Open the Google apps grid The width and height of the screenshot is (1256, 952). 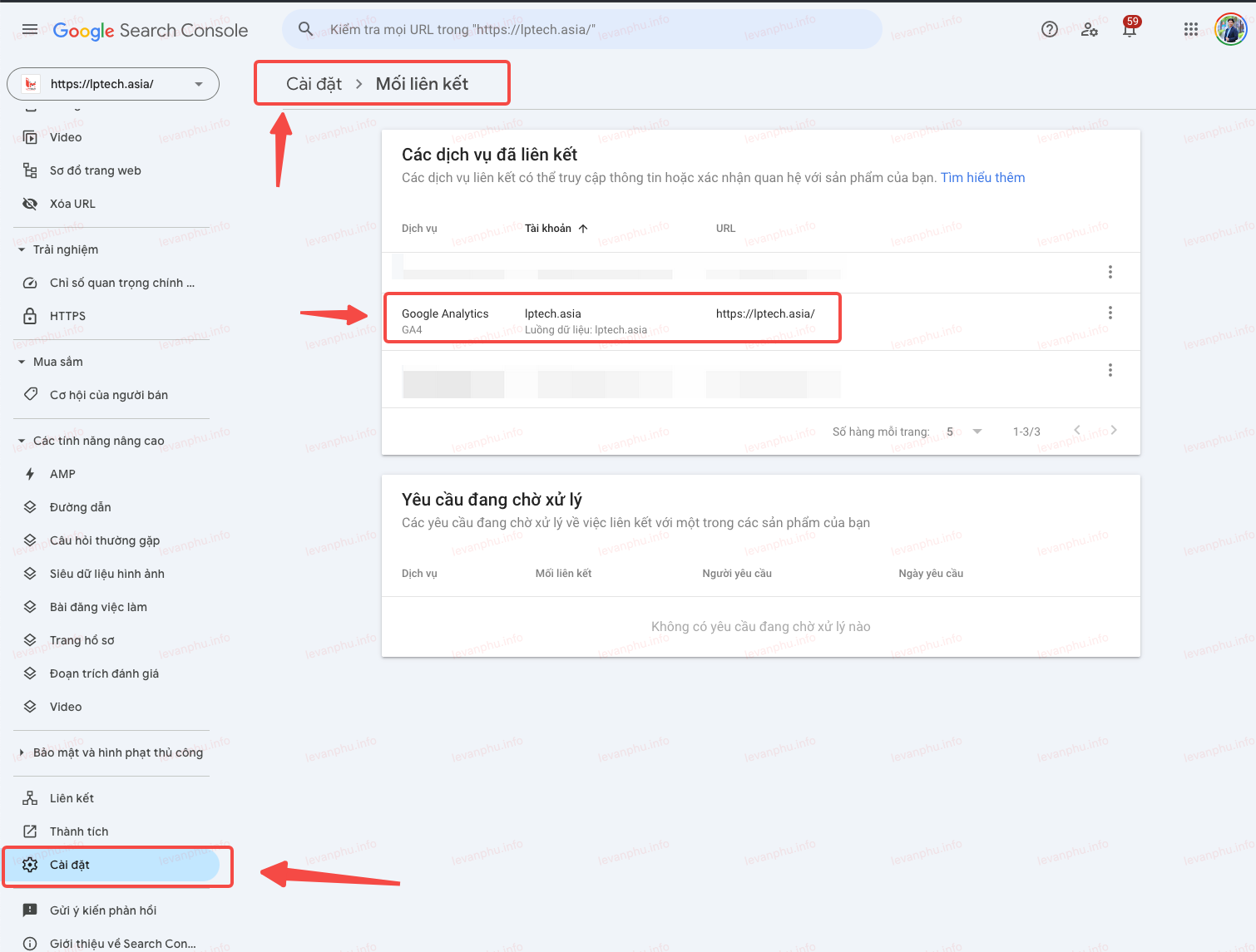(x=1191, y=30)
